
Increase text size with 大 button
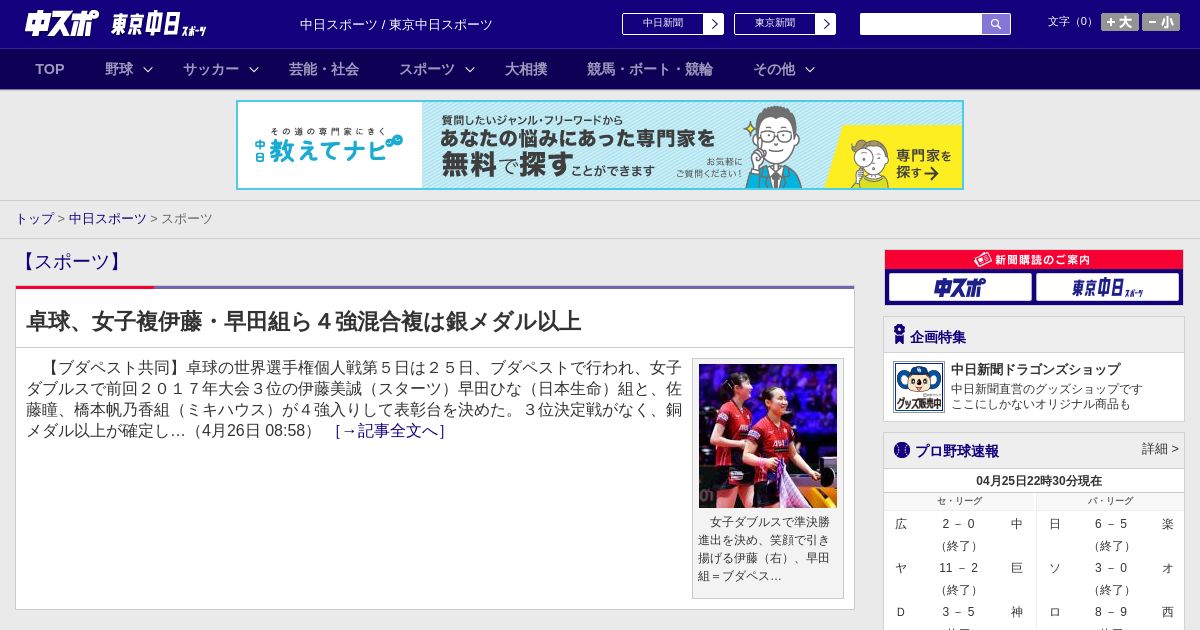click(1120, 22)
